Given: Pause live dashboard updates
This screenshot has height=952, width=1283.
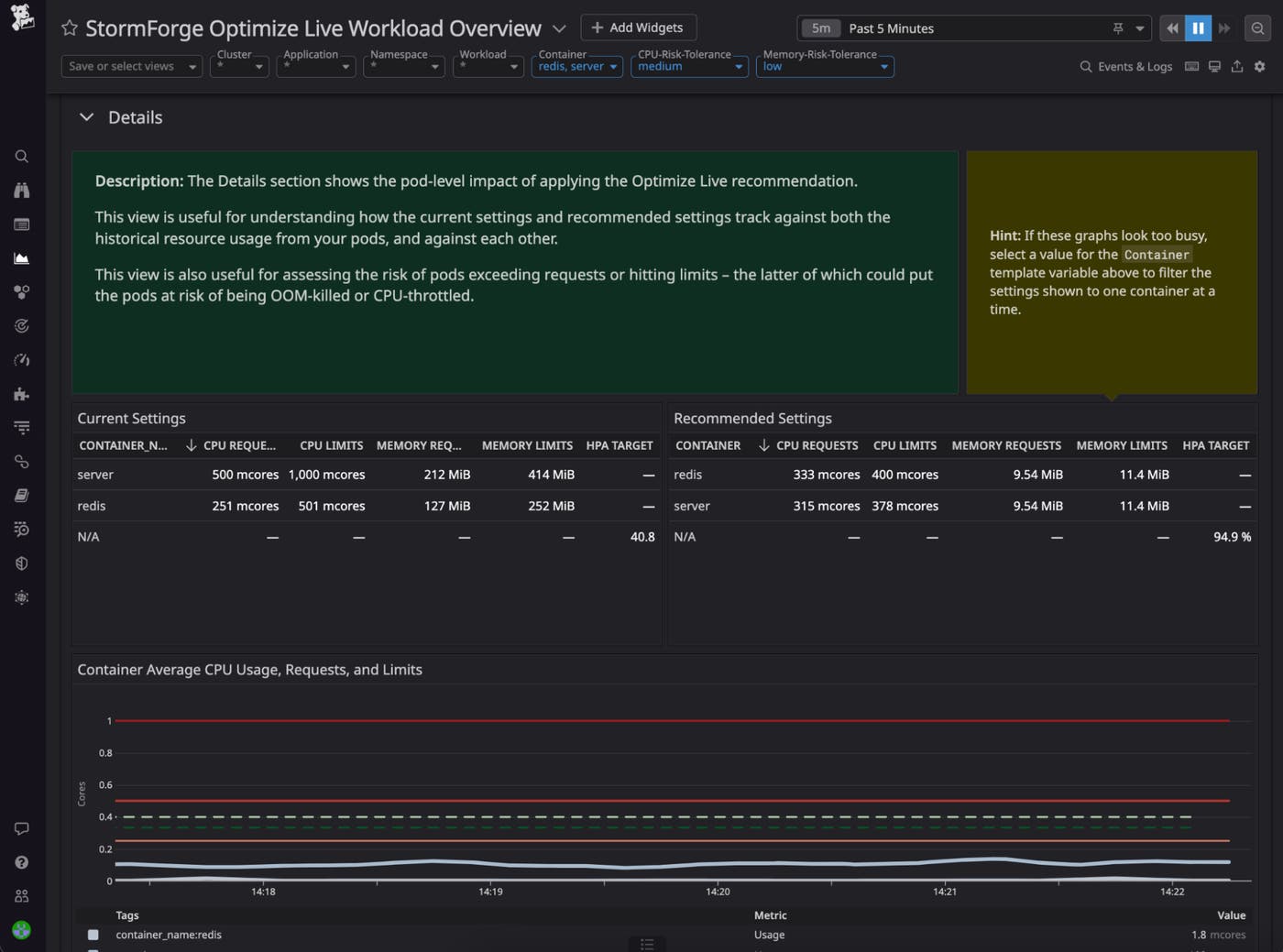Looking at the screenshot, I should (1198, 28).
